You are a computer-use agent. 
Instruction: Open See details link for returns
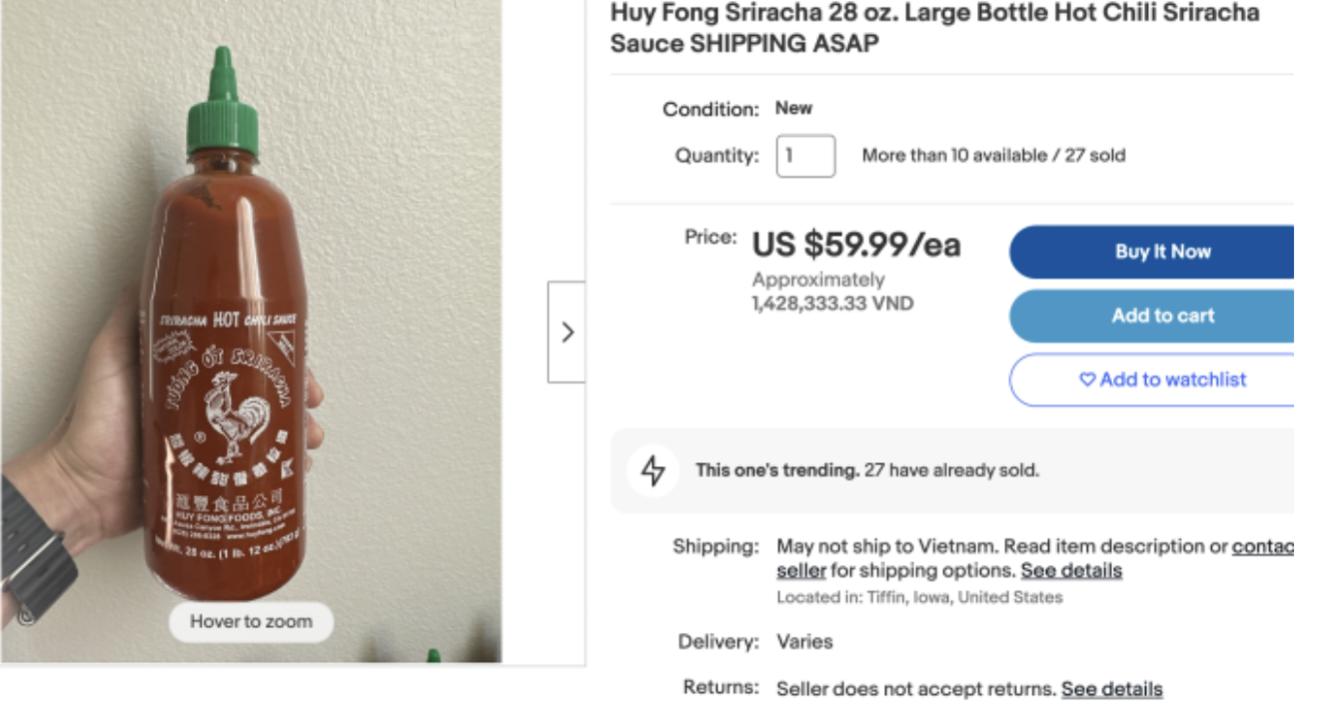pyautogui.click(x=1111, y=689)
